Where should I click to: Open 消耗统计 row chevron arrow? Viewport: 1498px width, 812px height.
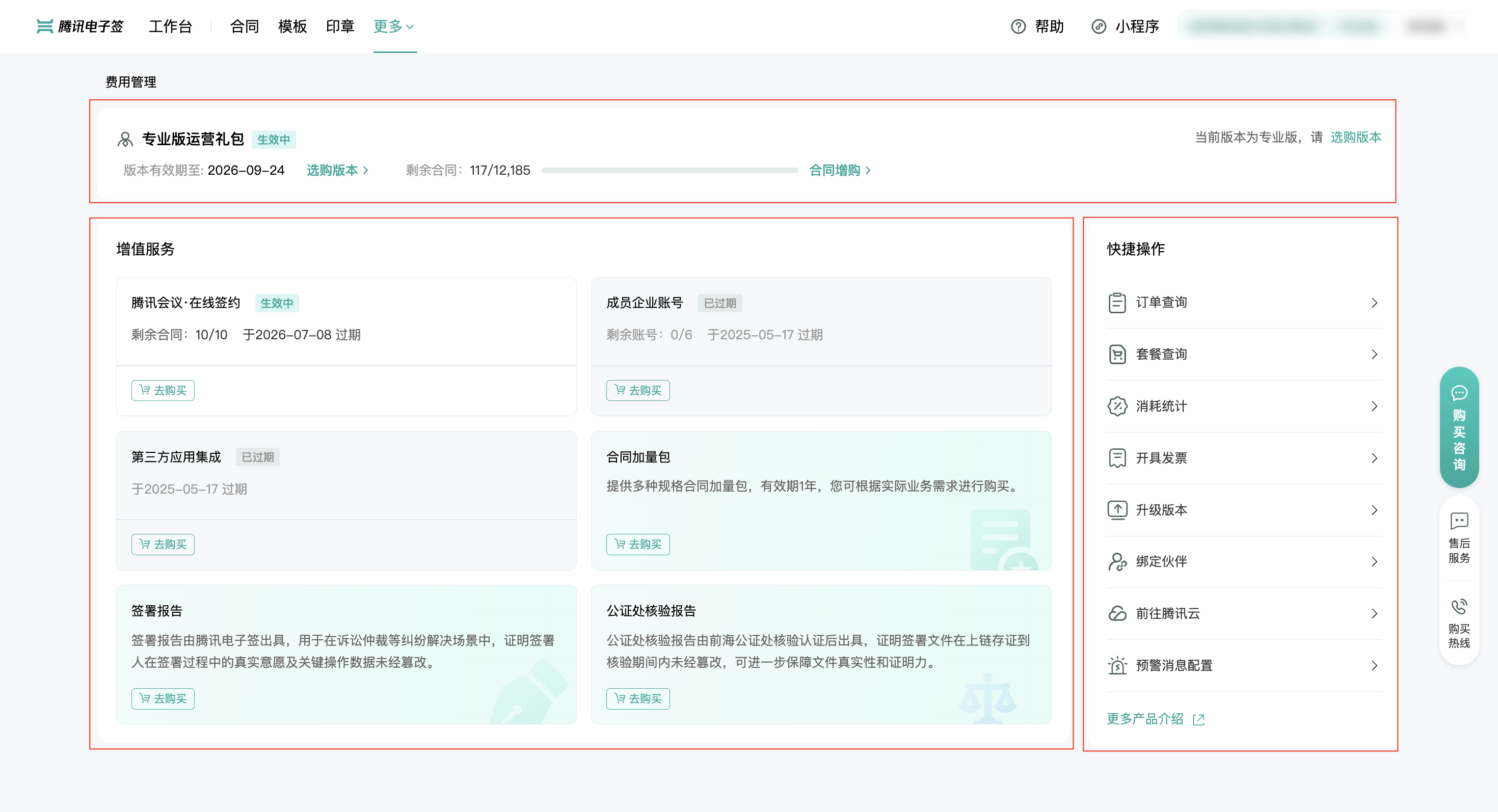coord(1374,407)
